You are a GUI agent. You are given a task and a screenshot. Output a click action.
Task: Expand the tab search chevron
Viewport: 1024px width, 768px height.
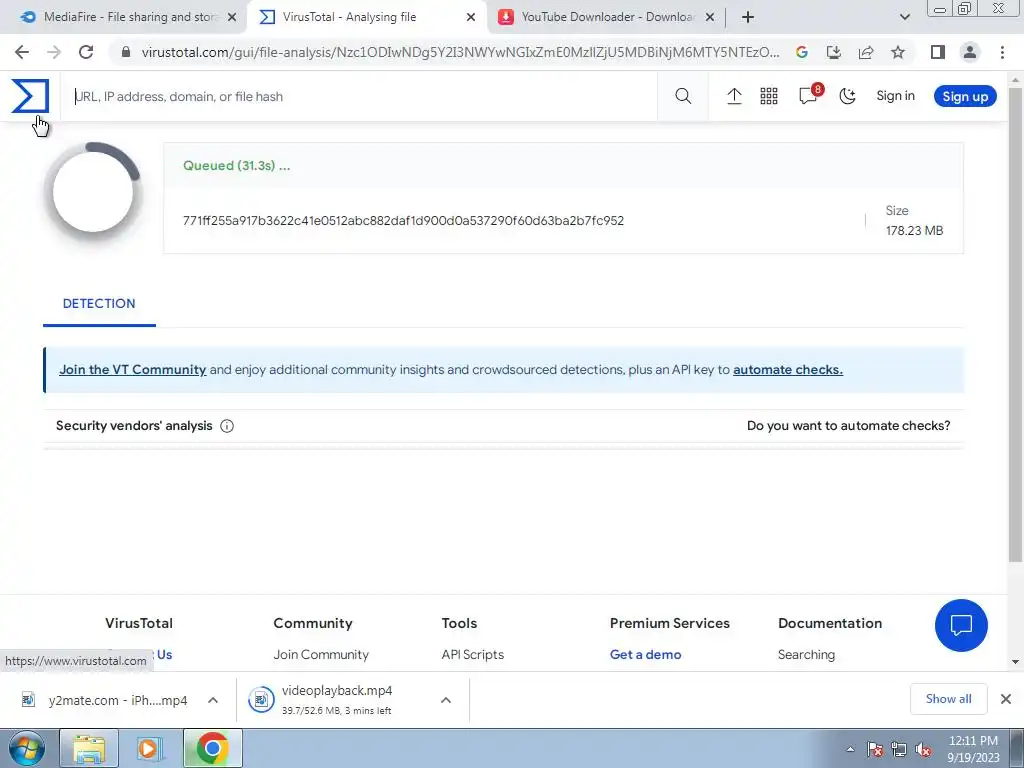[904, 17]
